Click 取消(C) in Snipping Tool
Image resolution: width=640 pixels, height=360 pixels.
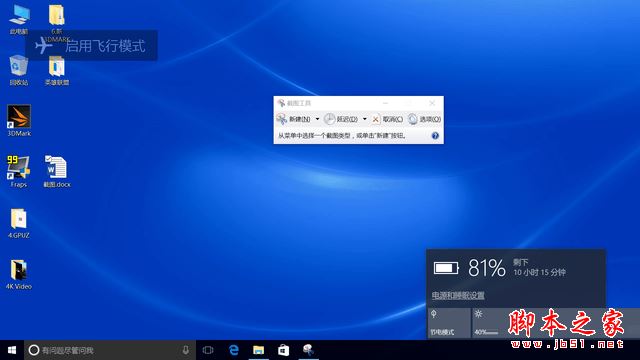click(x=387, y=119)
